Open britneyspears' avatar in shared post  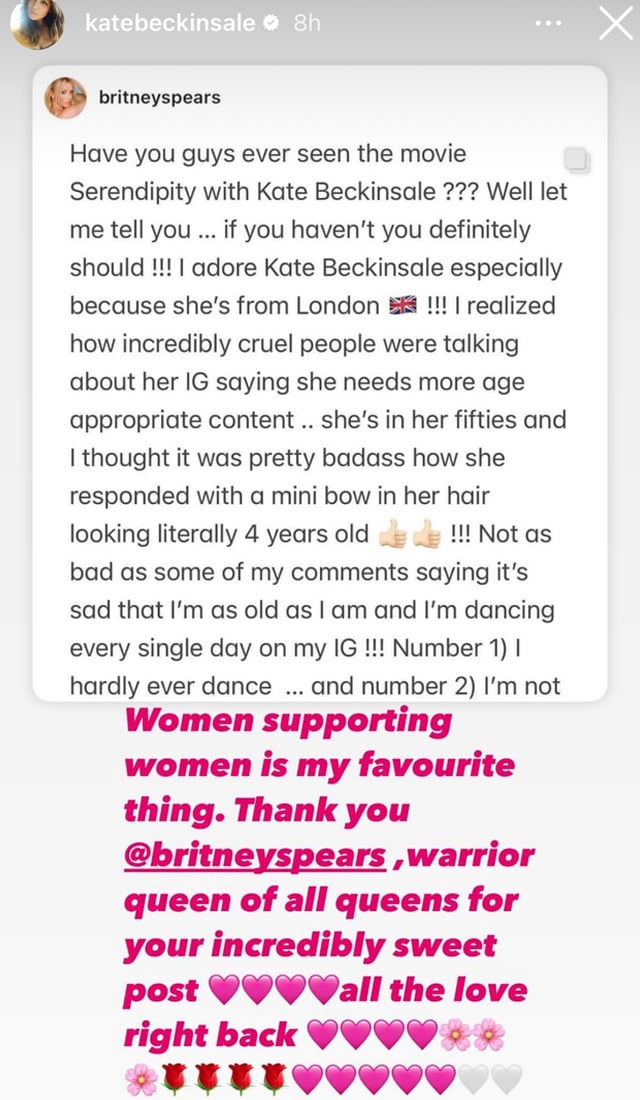click(66, 98)
